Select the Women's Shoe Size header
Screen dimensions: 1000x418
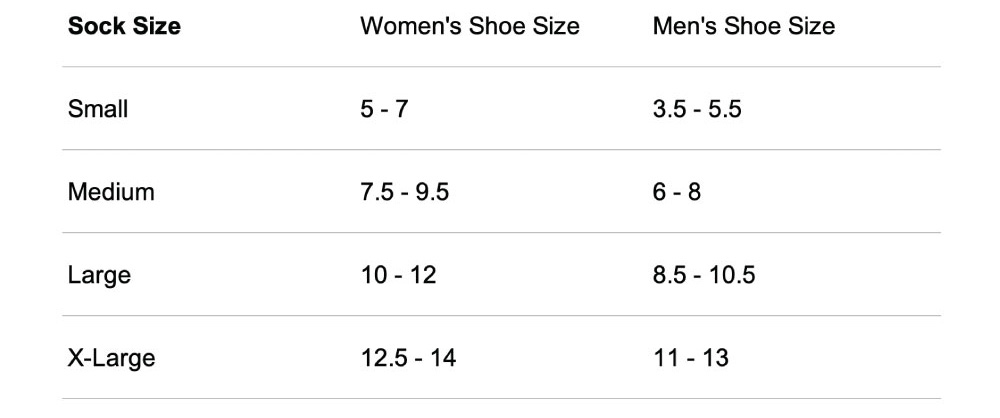469,26
